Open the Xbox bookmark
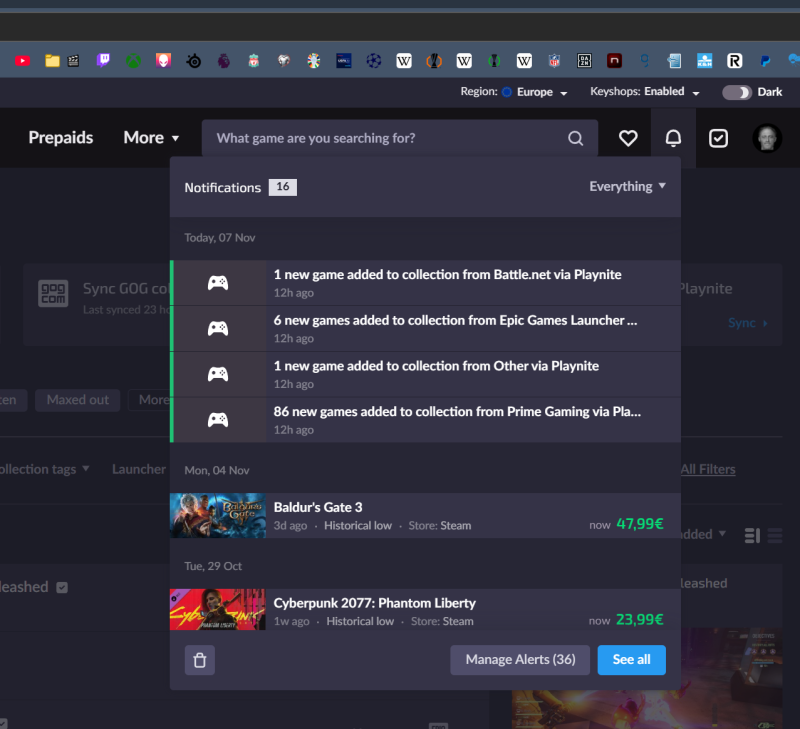The width and height of the screenshot is (800, 729). point(134,61)
